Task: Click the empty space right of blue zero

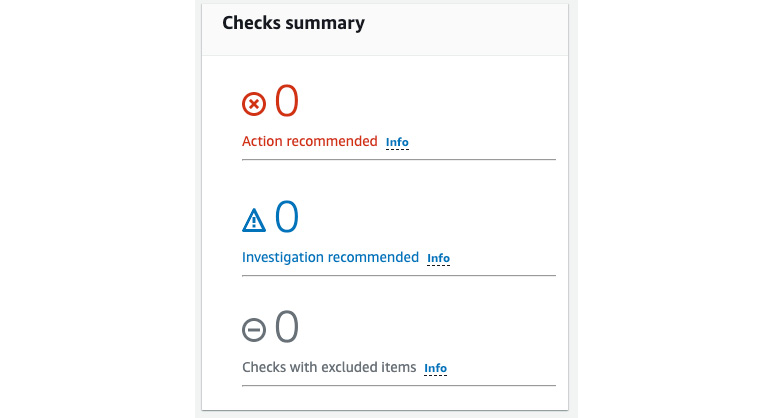Action: (x=427, y=217)
